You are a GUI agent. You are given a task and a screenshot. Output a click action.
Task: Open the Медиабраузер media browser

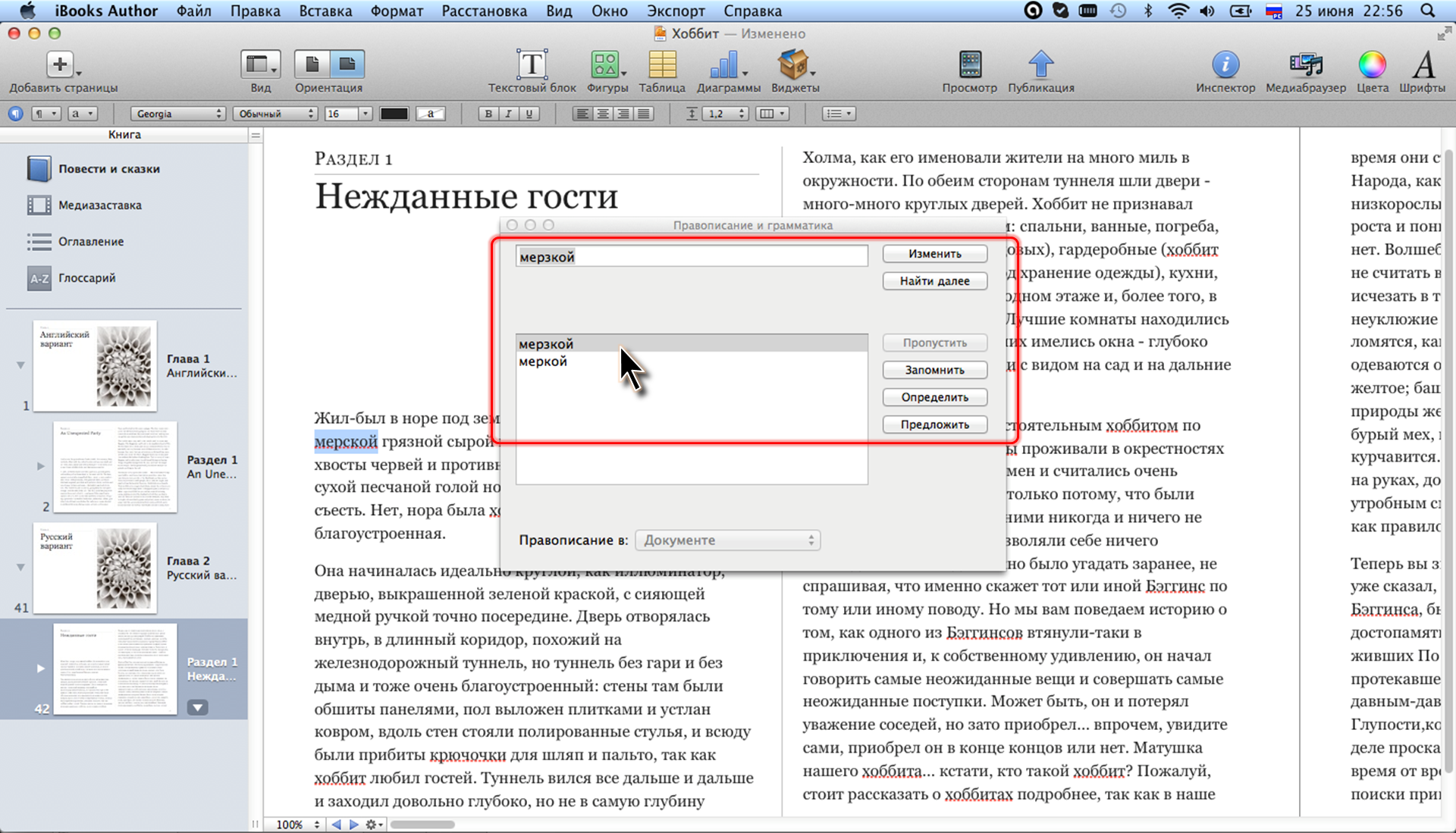(x=1306, y=64)
